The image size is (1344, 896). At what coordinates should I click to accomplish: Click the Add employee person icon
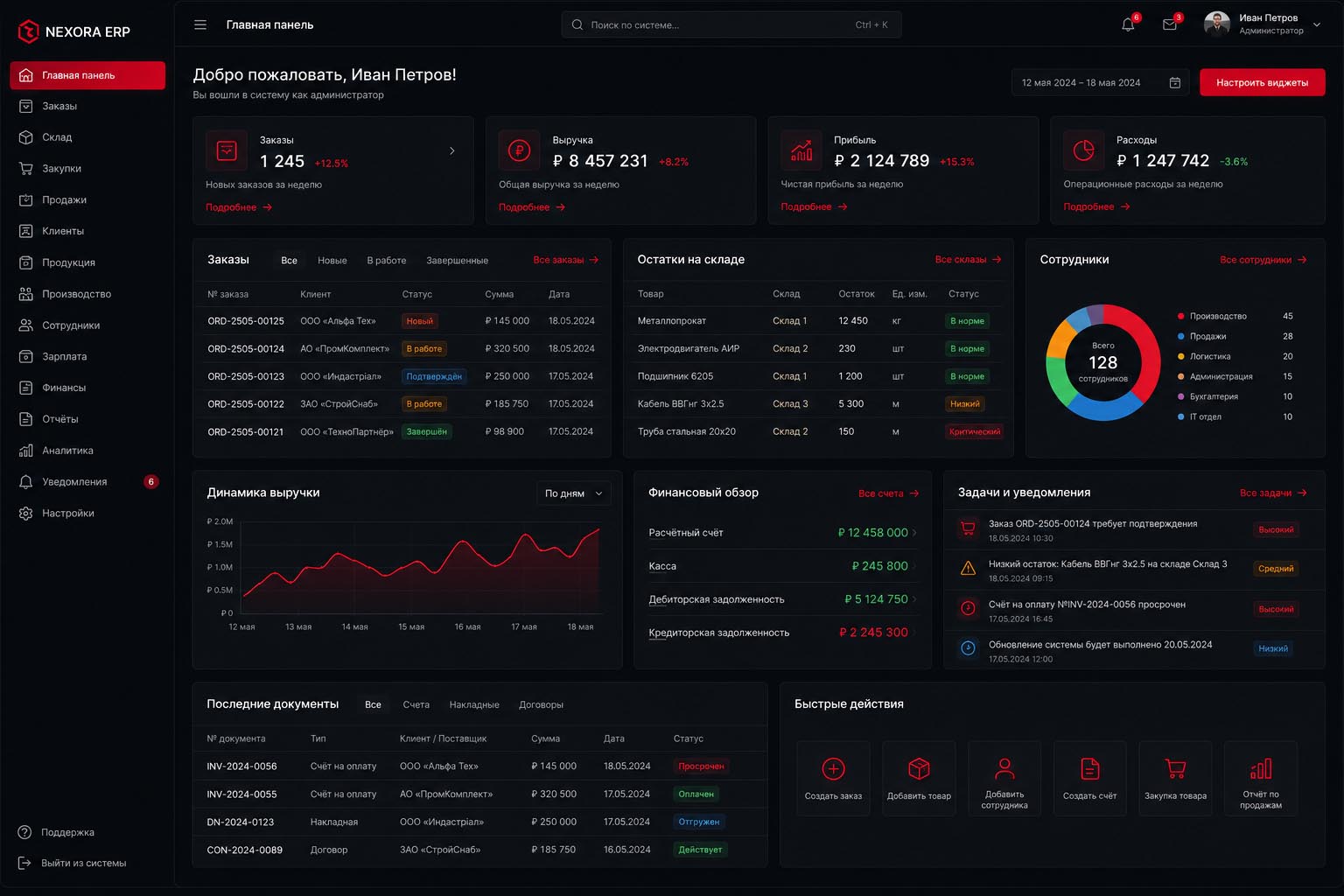pos(1004,768)
